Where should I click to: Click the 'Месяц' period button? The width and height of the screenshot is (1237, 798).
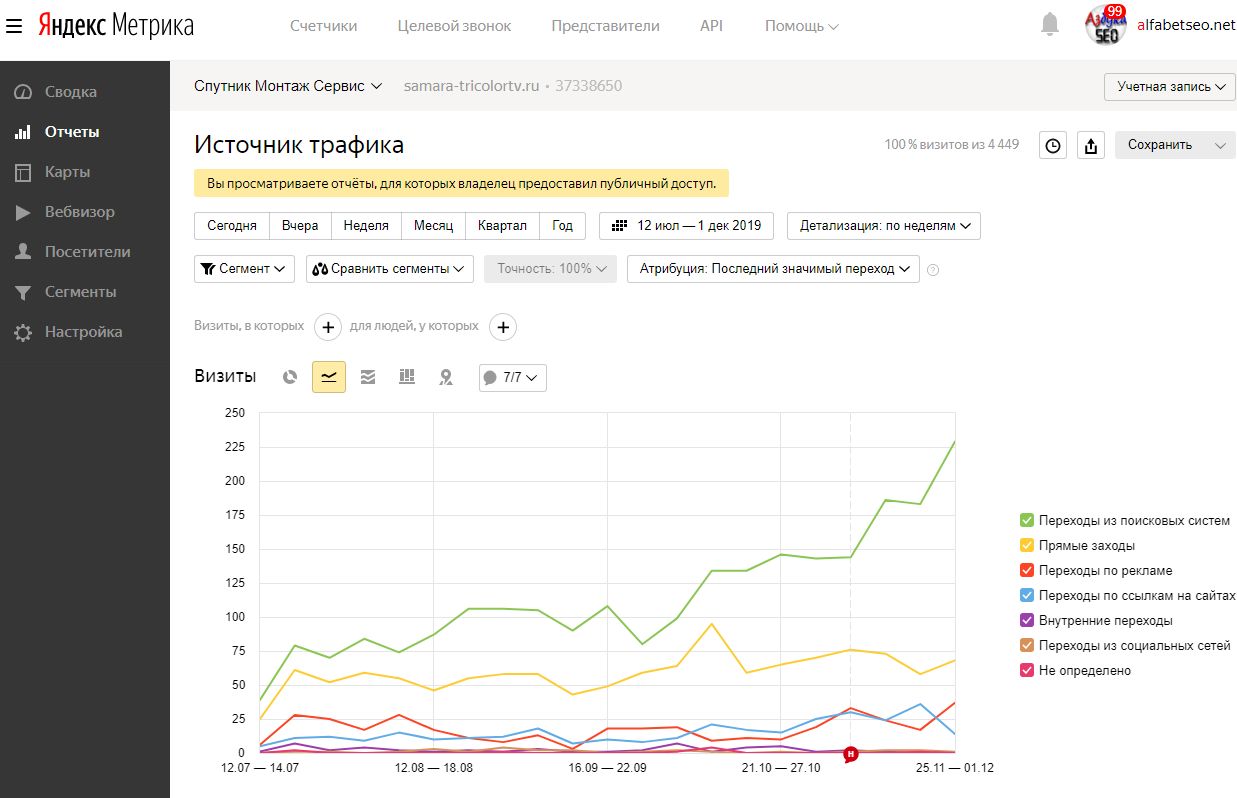[x=433, y=225]
